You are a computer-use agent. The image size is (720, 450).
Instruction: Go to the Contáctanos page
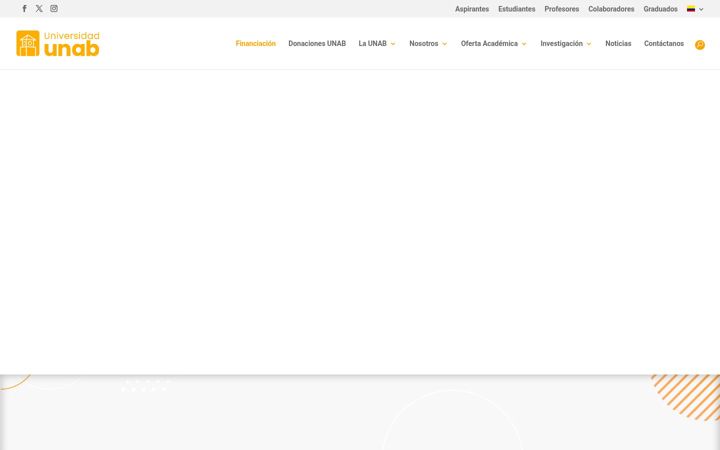pos(664,44)
